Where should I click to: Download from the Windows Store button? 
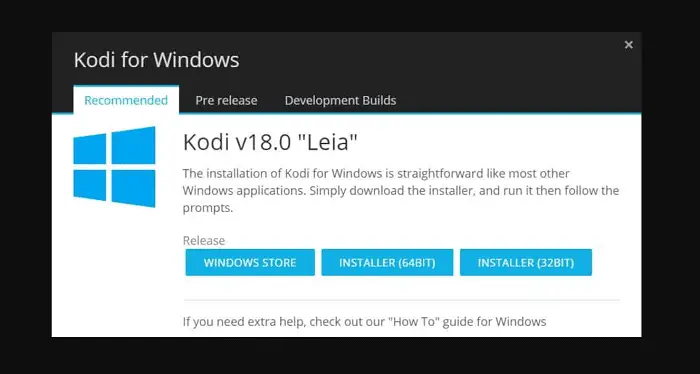click(x=250, y=262)
